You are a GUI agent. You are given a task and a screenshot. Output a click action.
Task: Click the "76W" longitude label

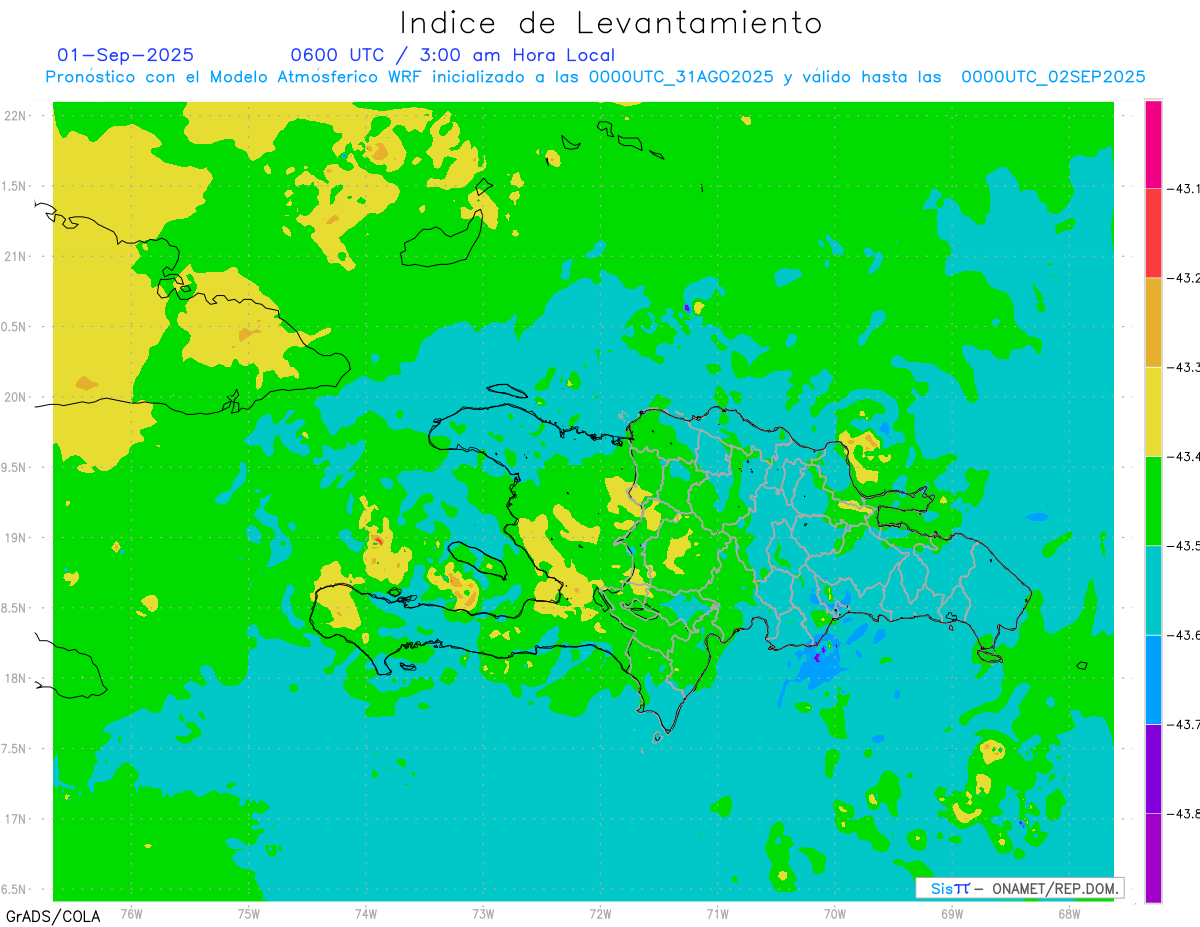point(131,913)
